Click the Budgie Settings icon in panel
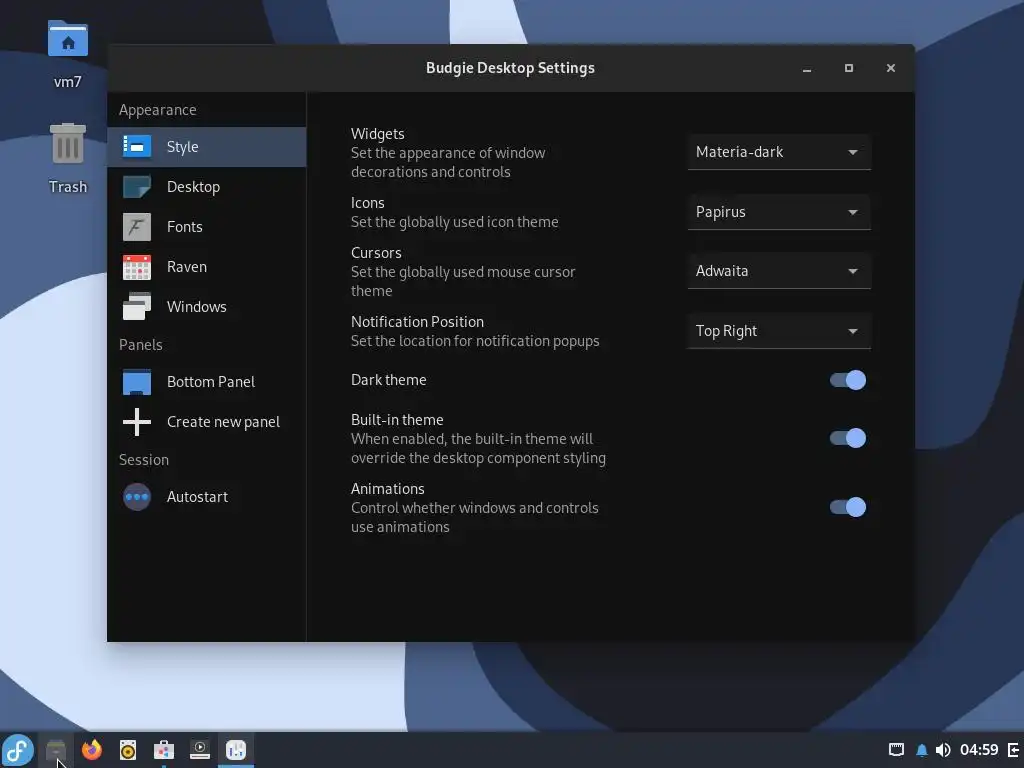Viewport: 1024px width, 768px height. point(236,750)
